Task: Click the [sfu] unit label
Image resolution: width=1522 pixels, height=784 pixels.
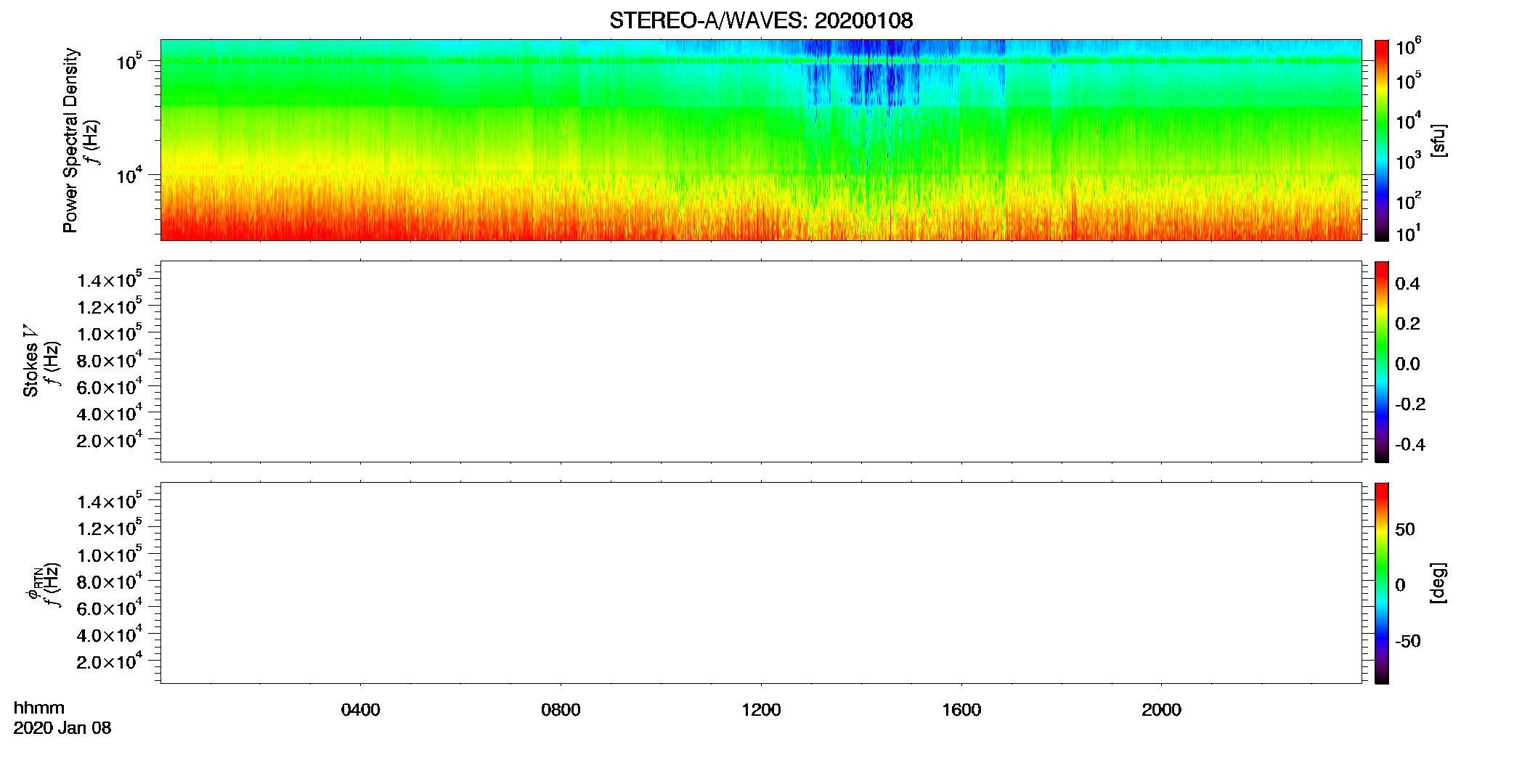Action: tap(1438, 140)
